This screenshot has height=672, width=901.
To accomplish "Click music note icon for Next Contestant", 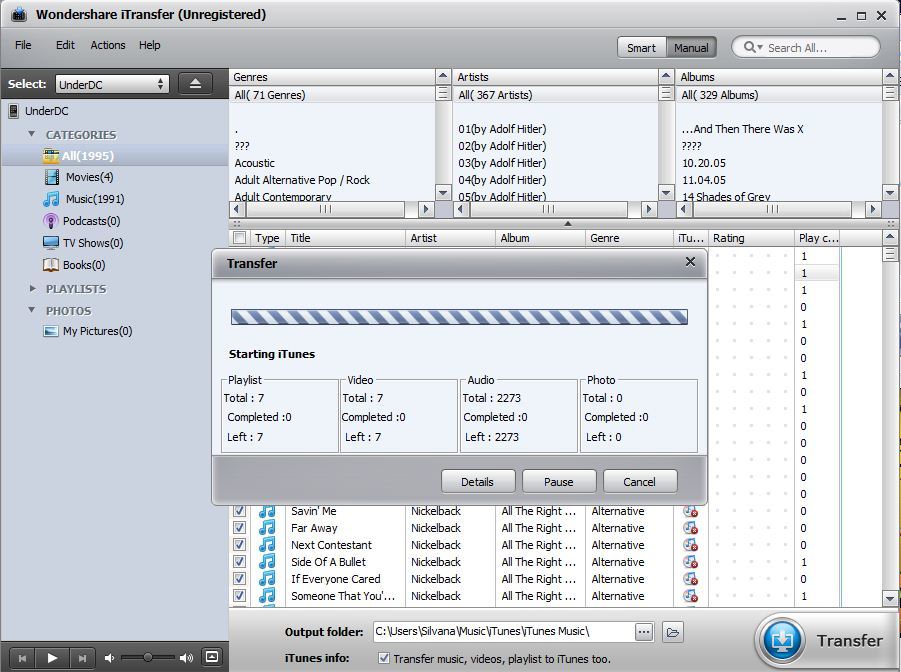I will (x=267, y=545).
